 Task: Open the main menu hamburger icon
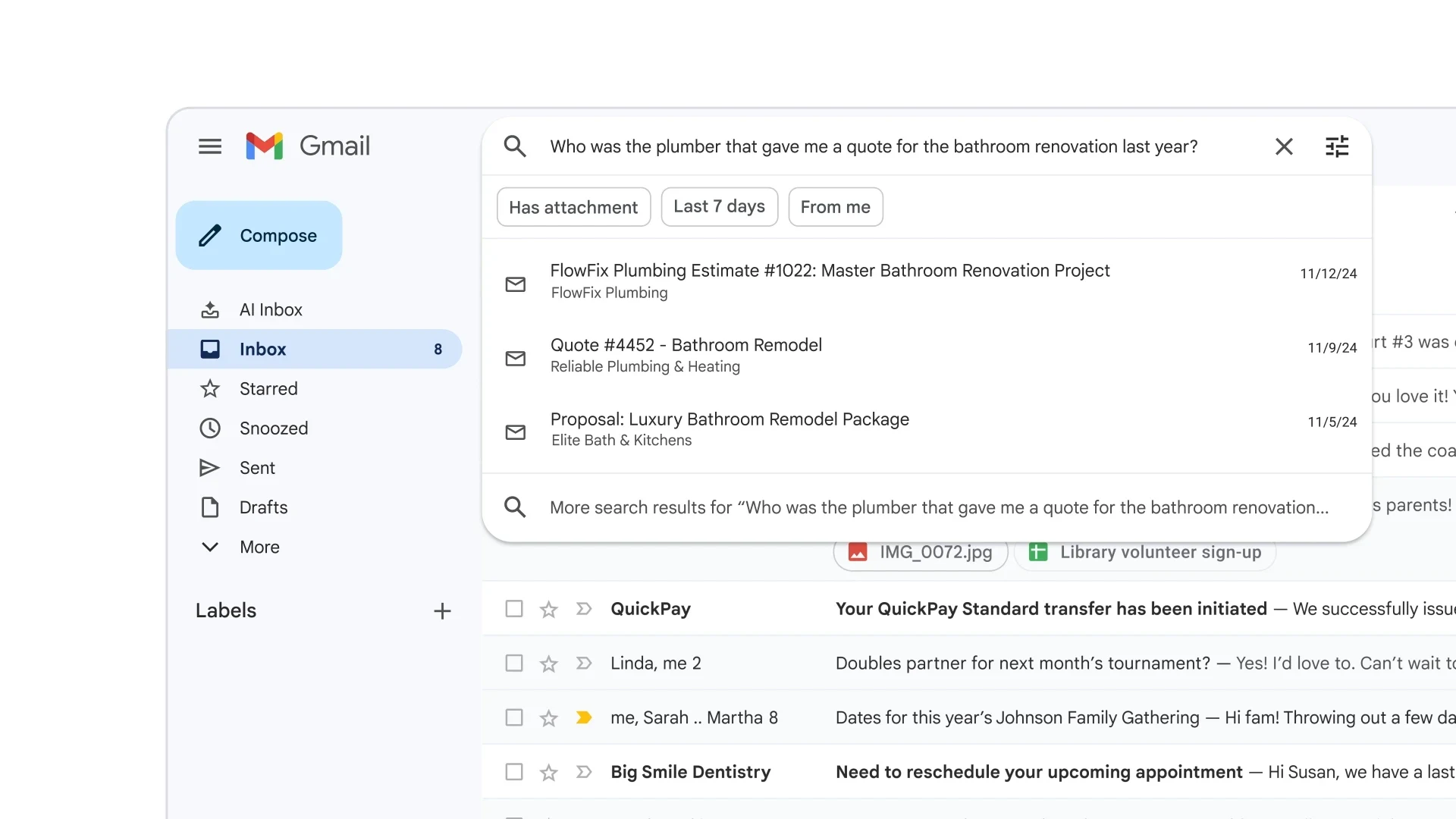210,146
